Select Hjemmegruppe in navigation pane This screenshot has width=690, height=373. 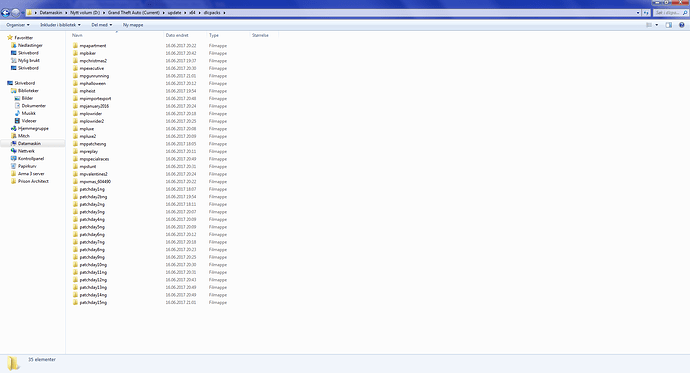click(x=33, y=128)
